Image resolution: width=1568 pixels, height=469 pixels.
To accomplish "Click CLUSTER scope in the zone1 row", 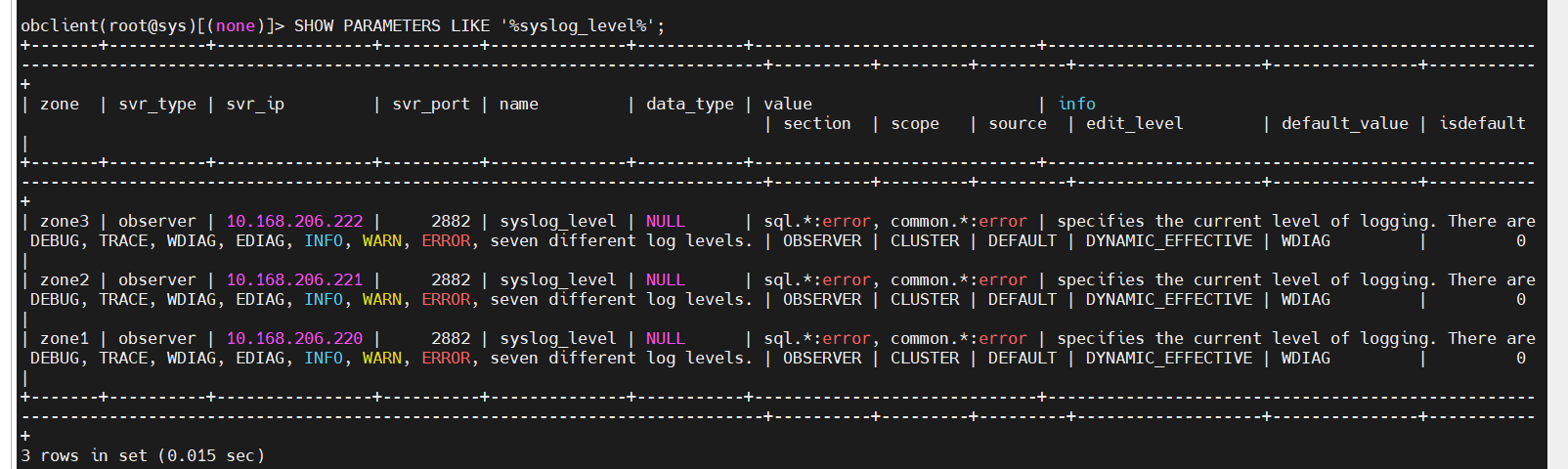I will point(925,359).
